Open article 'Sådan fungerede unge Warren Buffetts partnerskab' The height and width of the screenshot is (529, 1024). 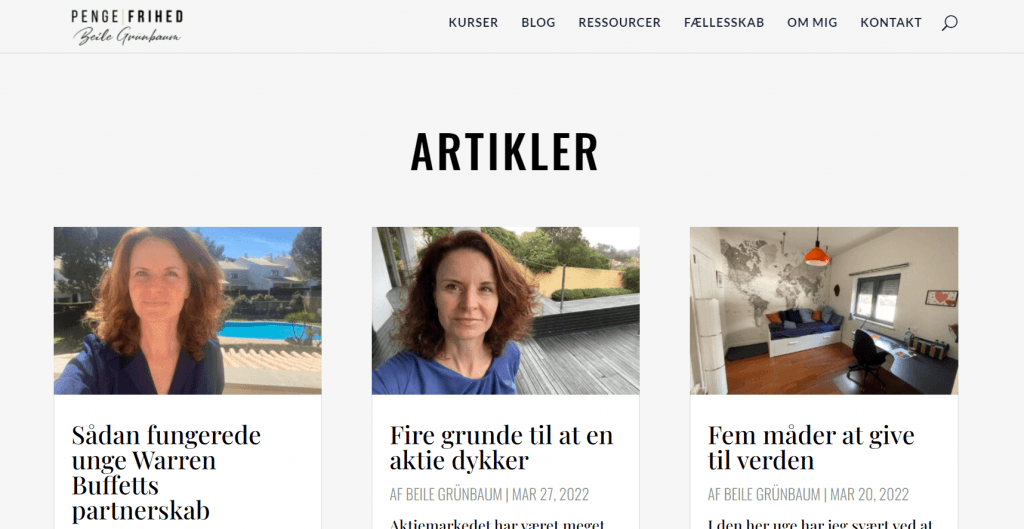pyautogui.click(x=167, y=472)
